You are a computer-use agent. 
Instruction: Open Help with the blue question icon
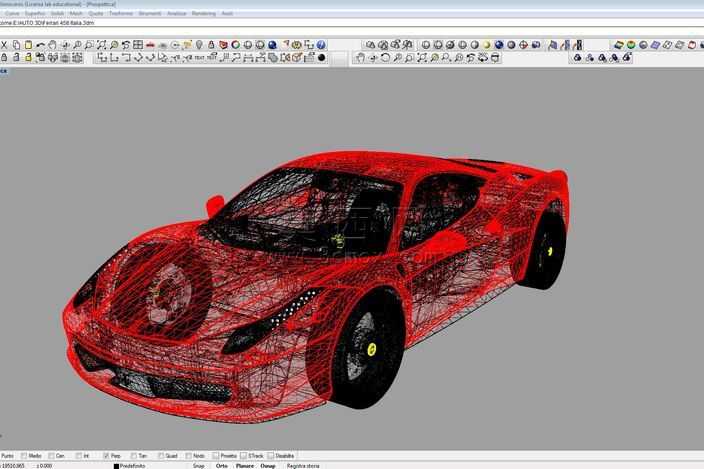pos(321,45)
